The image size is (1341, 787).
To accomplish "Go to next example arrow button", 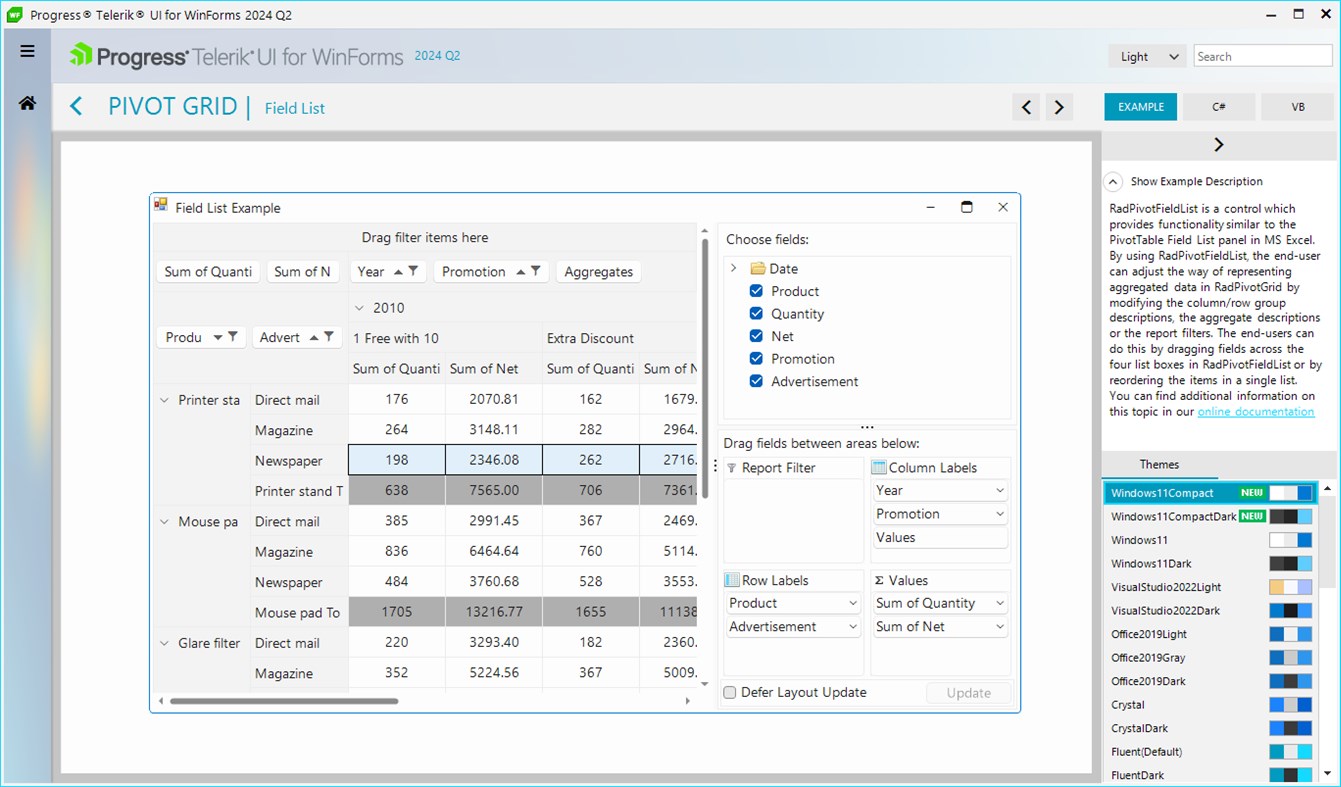I will tap(1059, 107).
